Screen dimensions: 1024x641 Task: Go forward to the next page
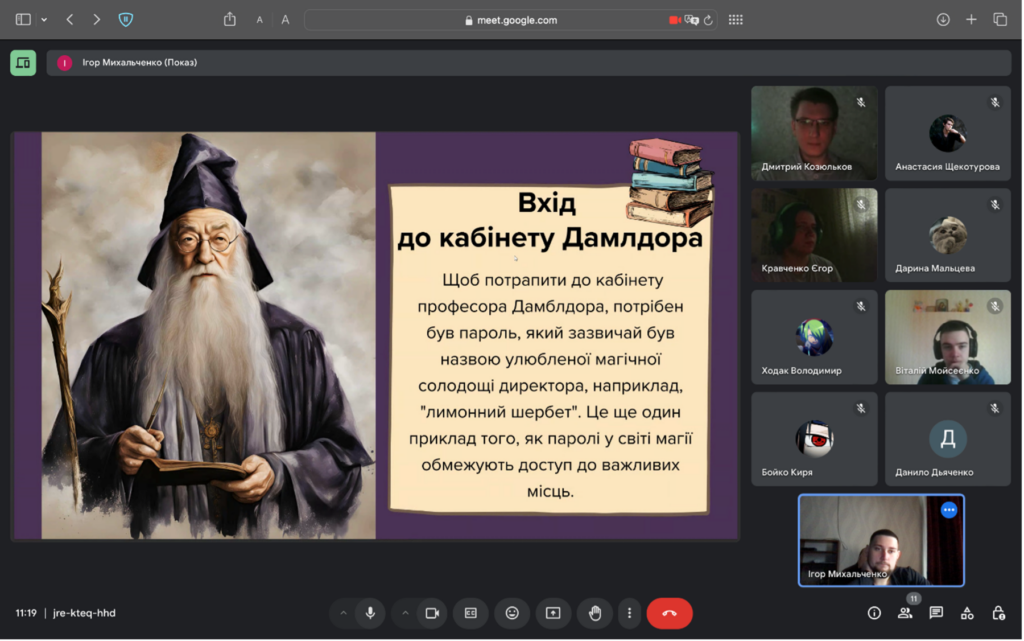[x=97, y=20]
